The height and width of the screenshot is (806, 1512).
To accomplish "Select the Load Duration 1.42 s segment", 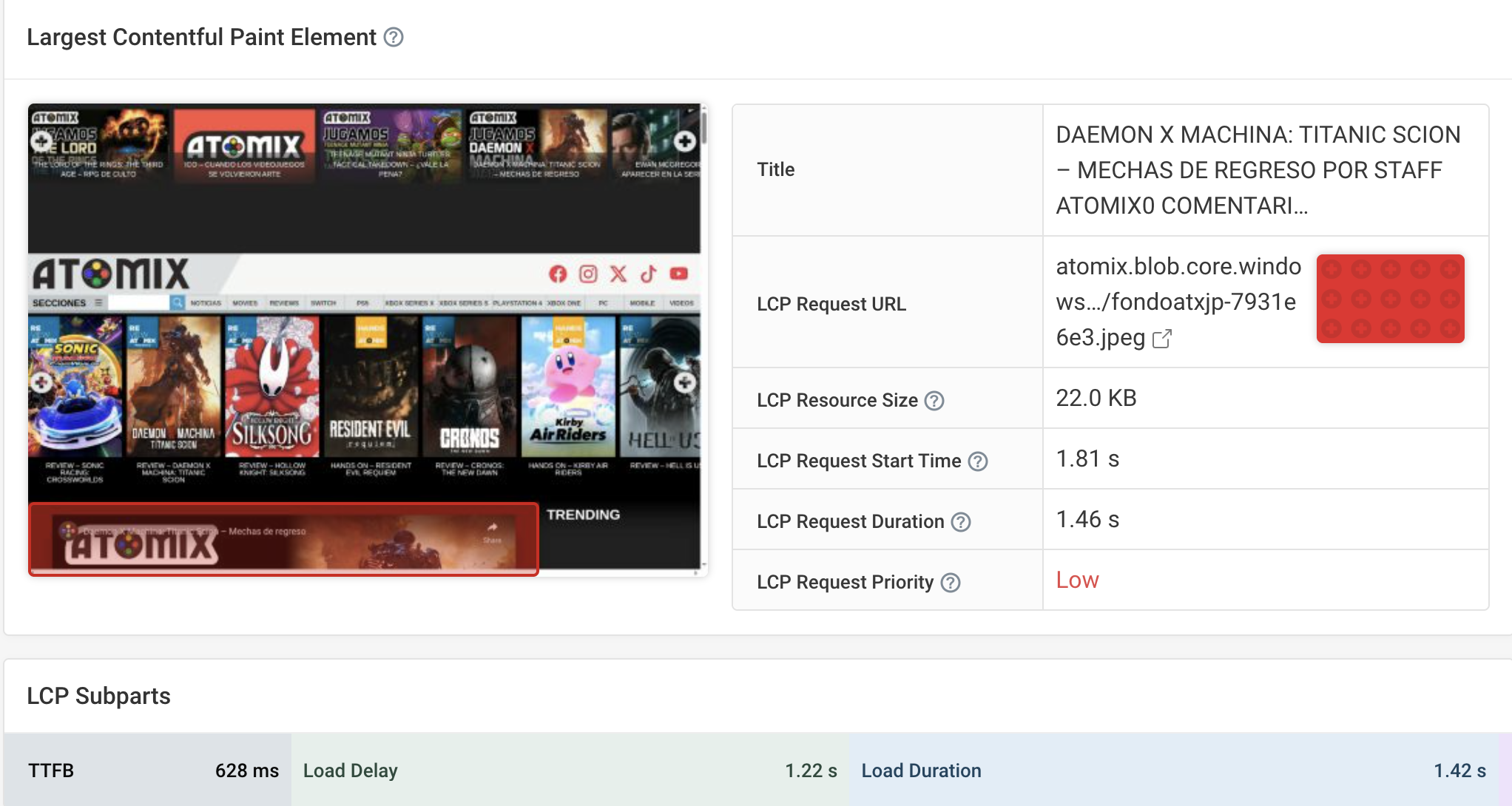I will 1173,771.
